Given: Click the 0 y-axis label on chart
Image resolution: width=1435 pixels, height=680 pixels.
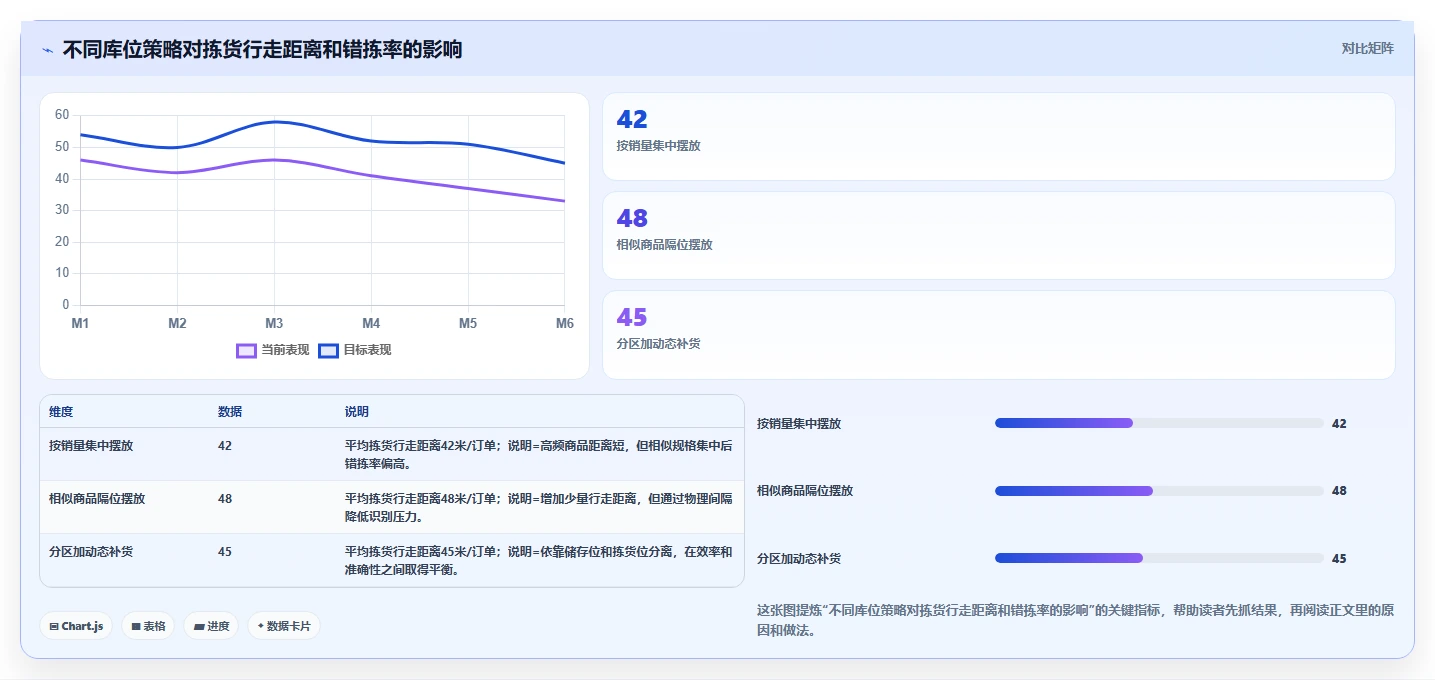Looking at the screenshot, I should [66, 305].
